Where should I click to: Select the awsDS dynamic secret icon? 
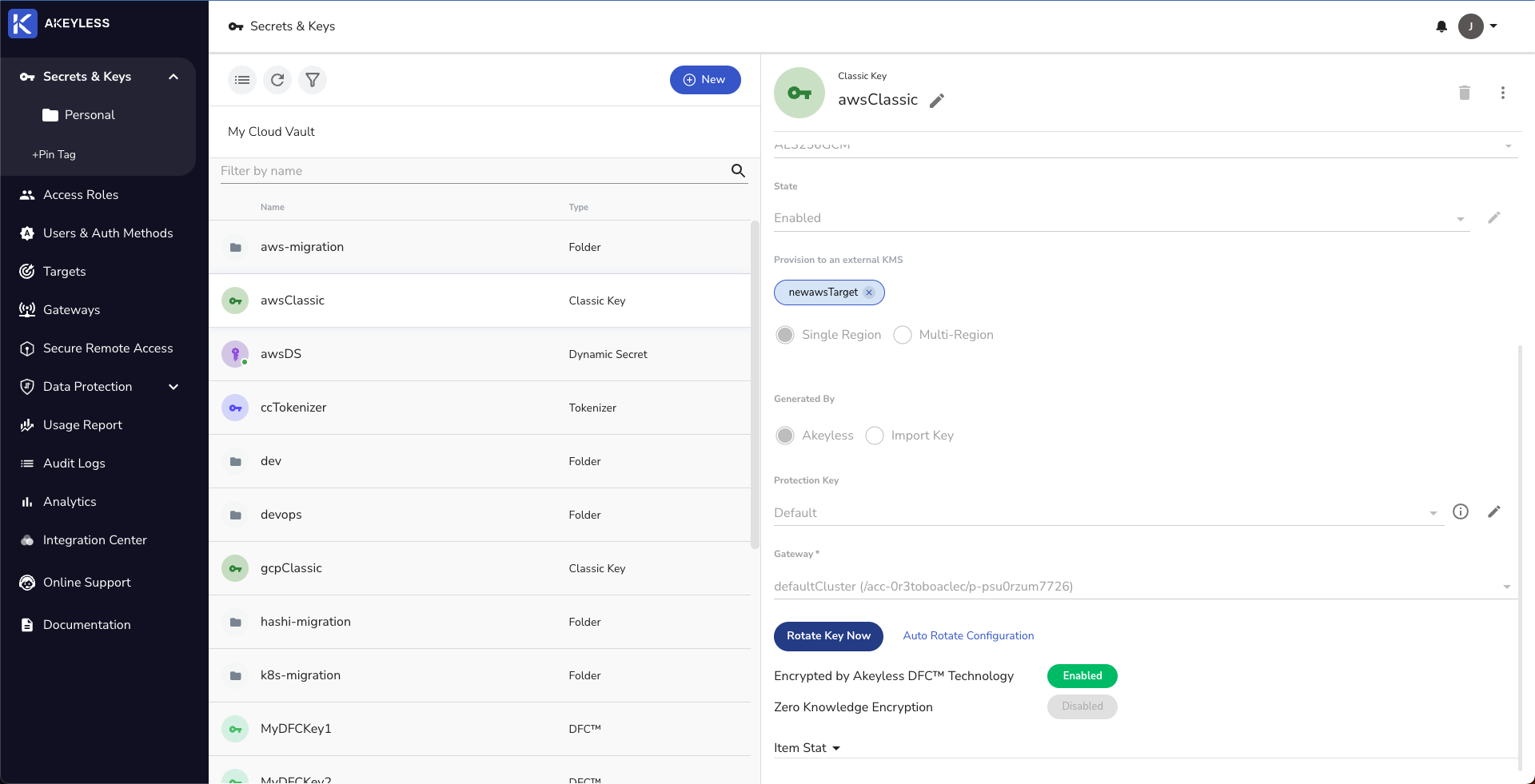[235, 354]
